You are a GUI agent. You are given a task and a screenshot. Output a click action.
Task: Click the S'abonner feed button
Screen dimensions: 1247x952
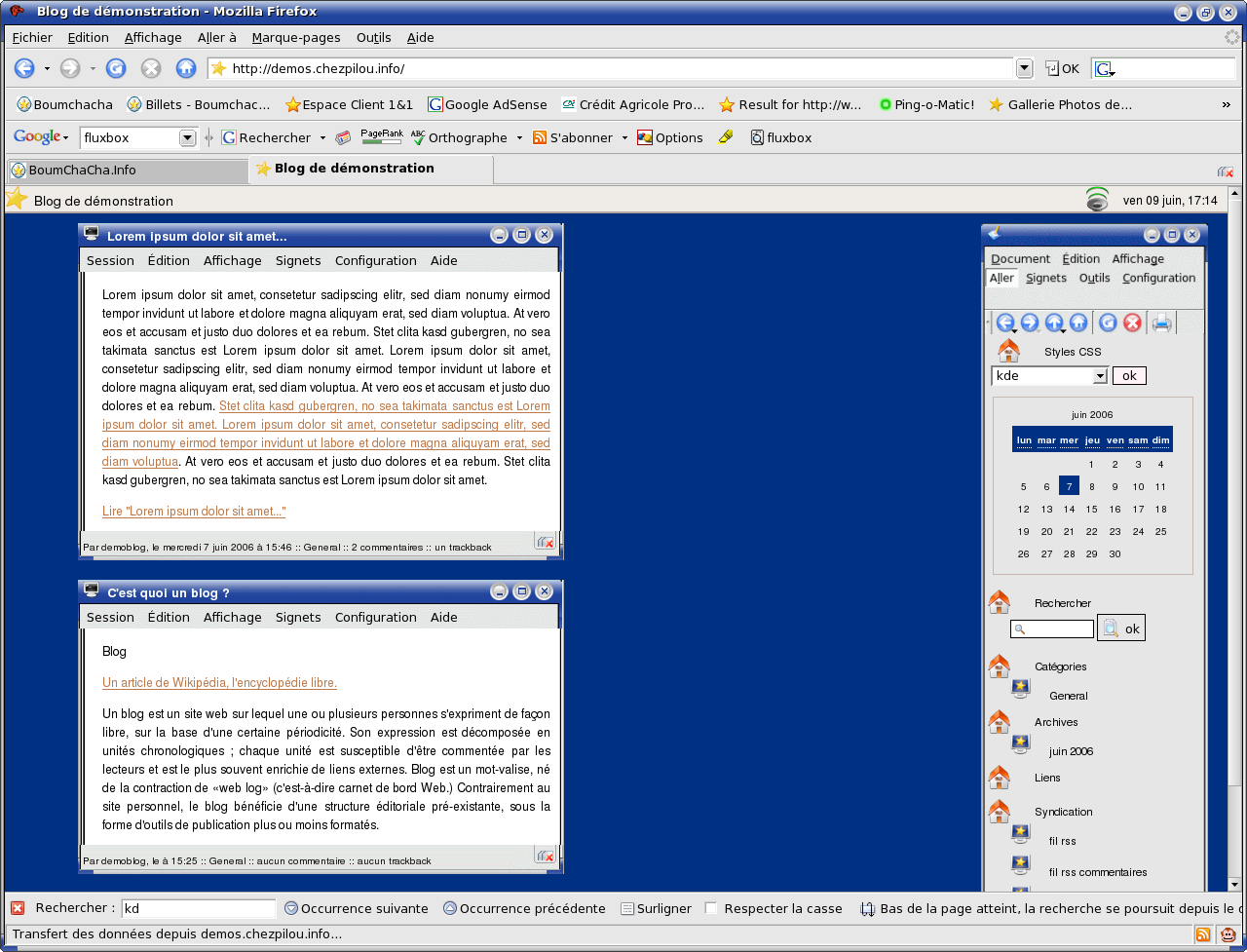pyautogui.click(x=573, y=137)
